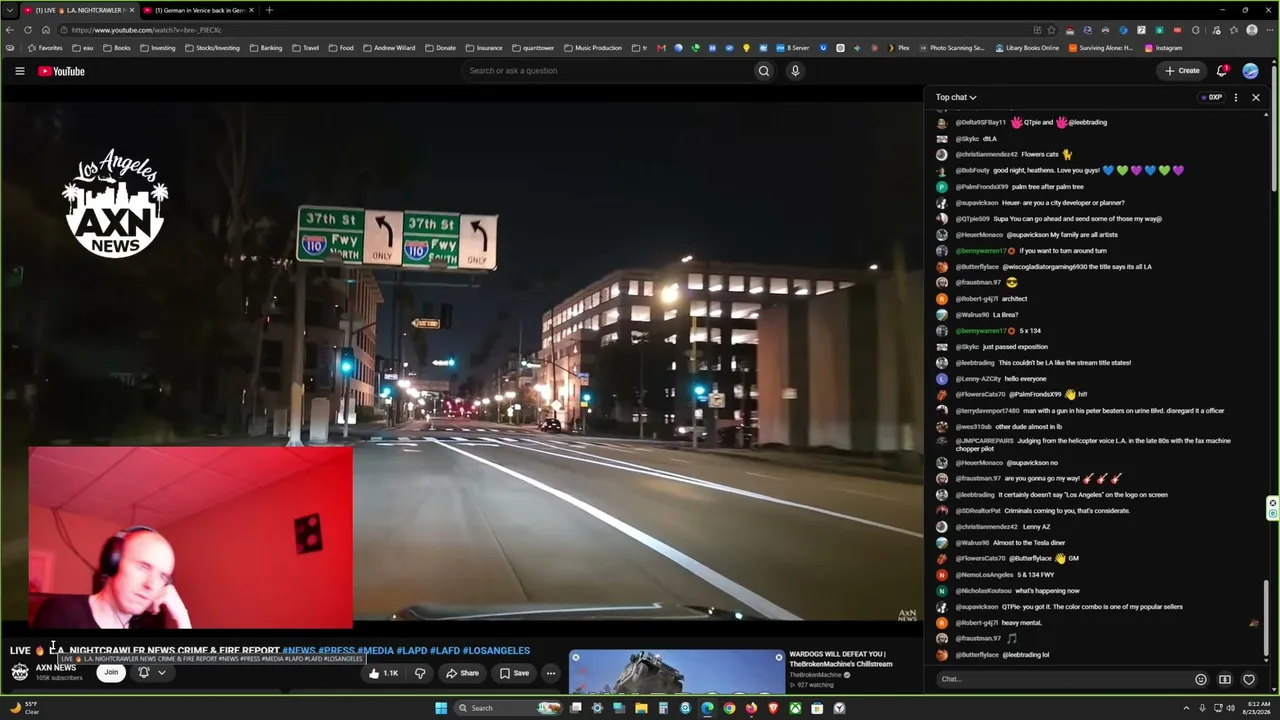Screen dimensions: 1280x720
Task: Click the Share button
Action: [462, 673]
